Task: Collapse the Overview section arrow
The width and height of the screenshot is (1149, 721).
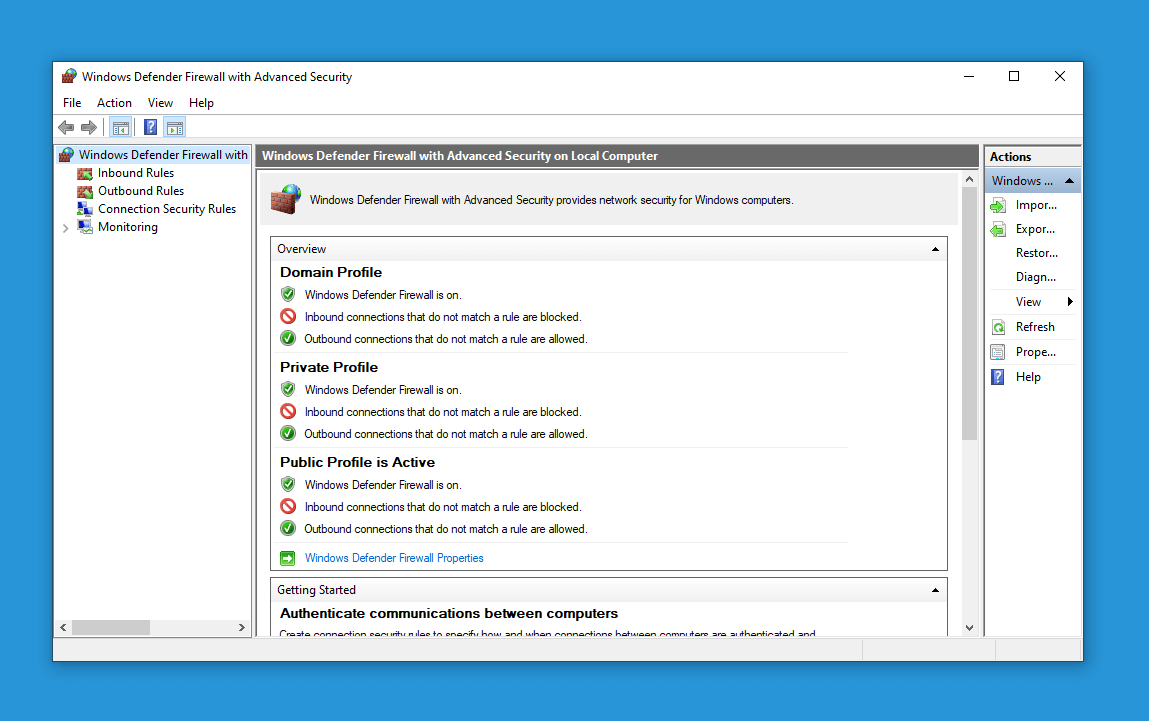Action: 935,249
